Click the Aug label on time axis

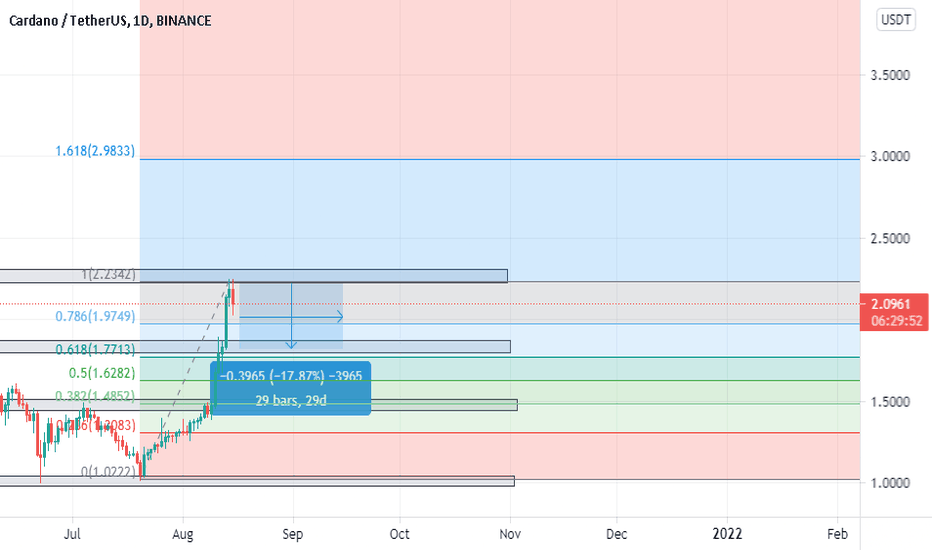pos(183,534)
